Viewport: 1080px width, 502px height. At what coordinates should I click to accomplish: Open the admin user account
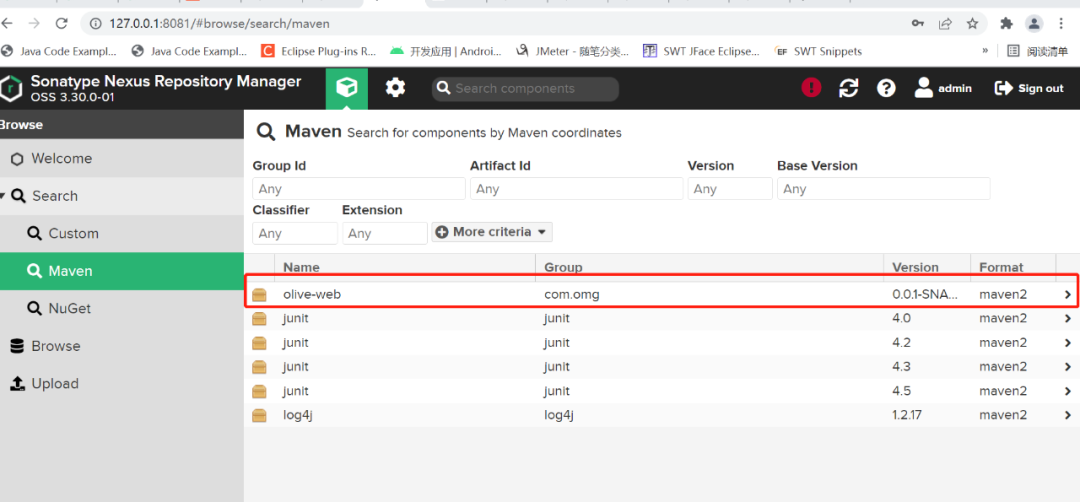[x=943, y=88]
